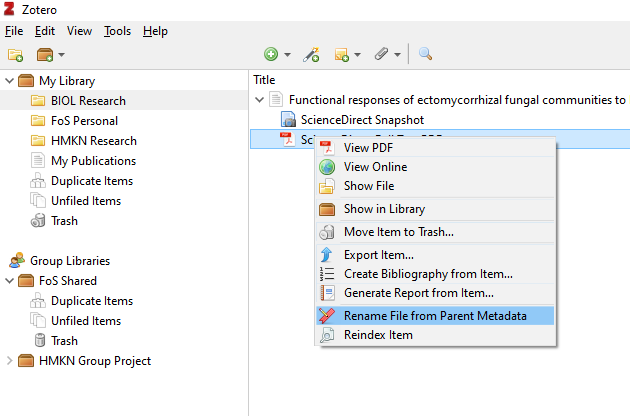Image resolution: width=630 pixels, height=416 pixels.
Task: Open the Add Attachment dropdown arrow
Action: coord(397,55)
